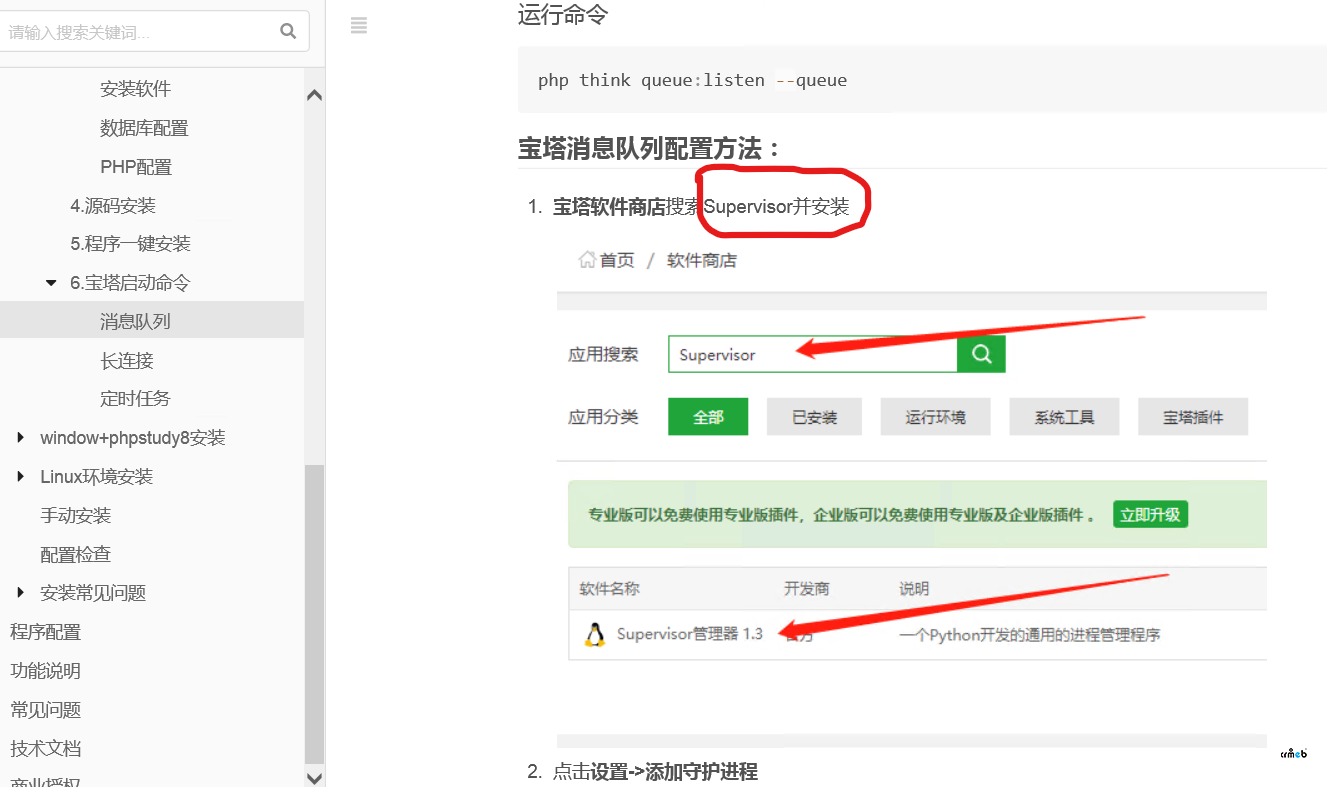This screenshot has height=787, width=1327.
Task: Open the 手动安装 page
Action: (75, 515)
